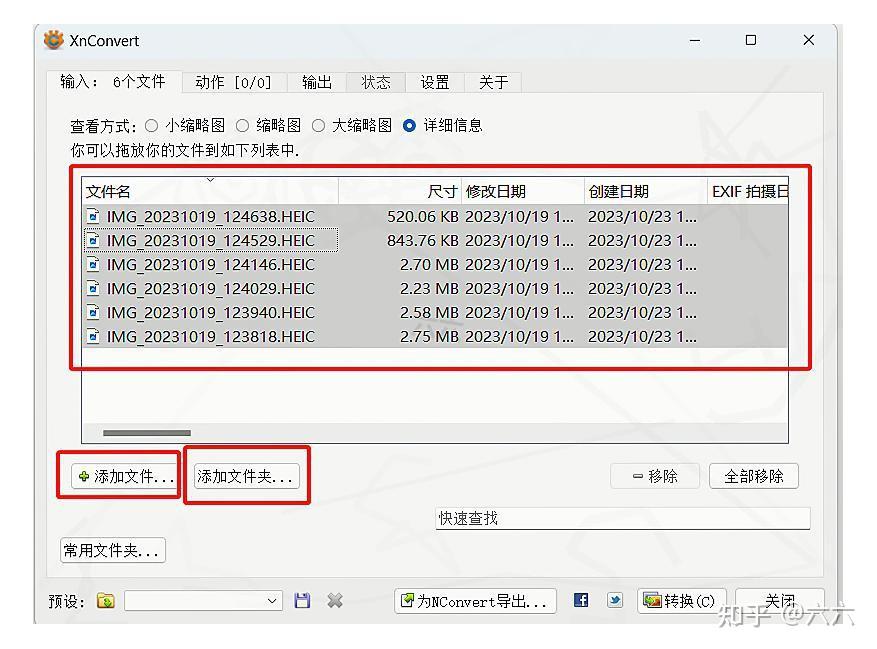This screenshot has width=877, height=649.
Task: Click file icon of IMG_20231019_124638.HEIC
Action: click(93, 216)
